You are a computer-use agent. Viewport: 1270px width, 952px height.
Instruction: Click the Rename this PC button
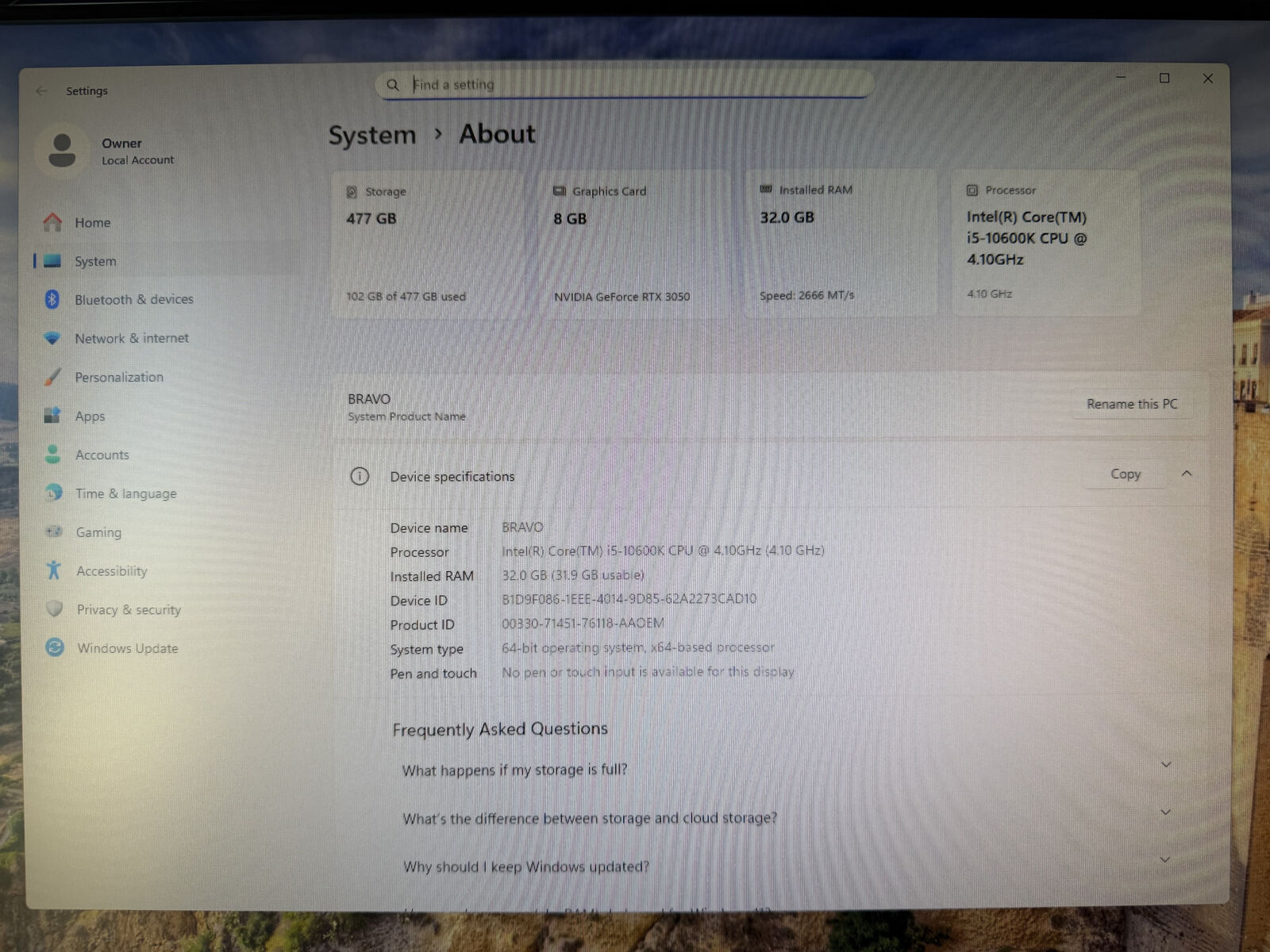[1131, 404]
